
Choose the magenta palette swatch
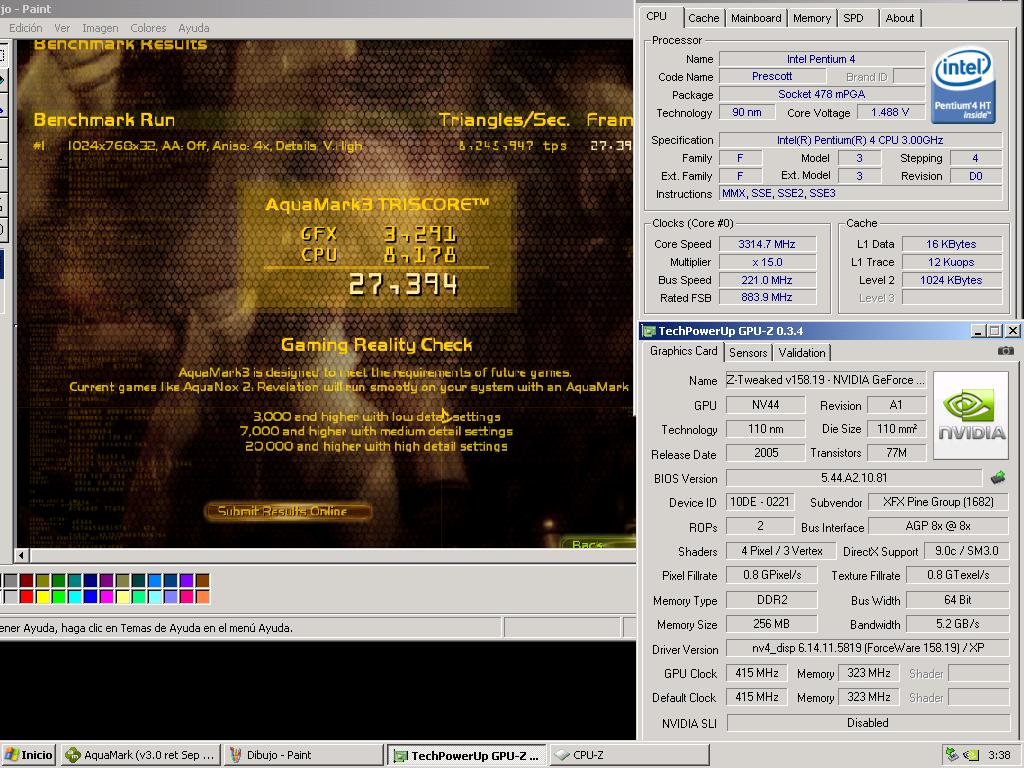(106, 596)
